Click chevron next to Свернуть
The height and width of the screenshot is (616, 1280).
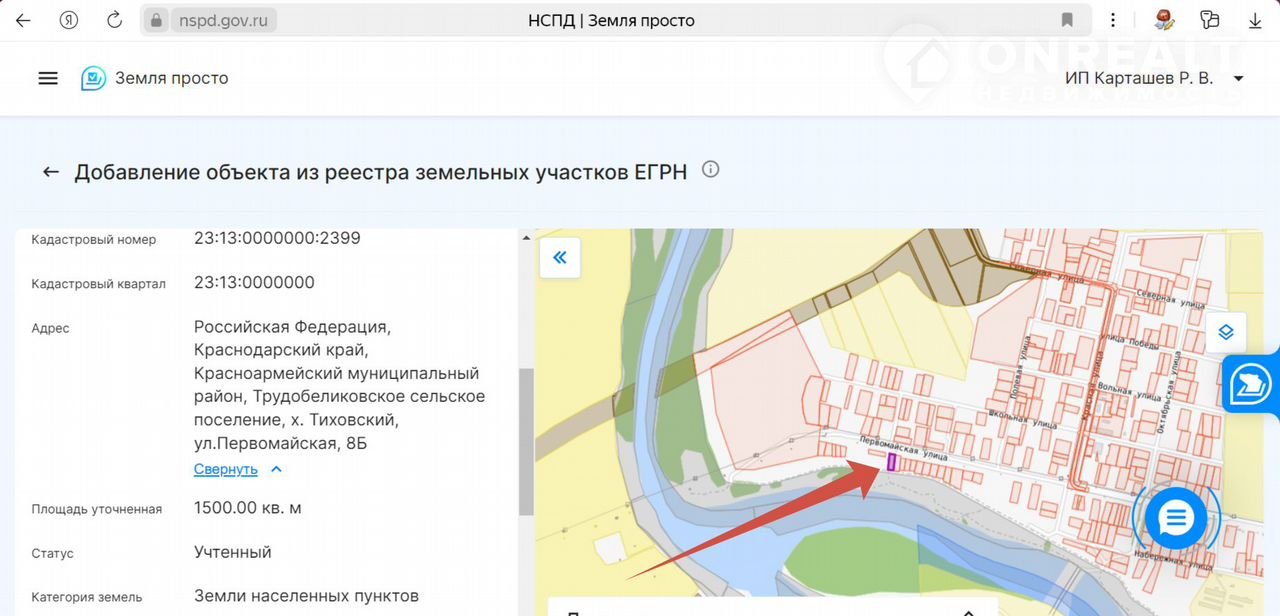[x=277, y=469]
